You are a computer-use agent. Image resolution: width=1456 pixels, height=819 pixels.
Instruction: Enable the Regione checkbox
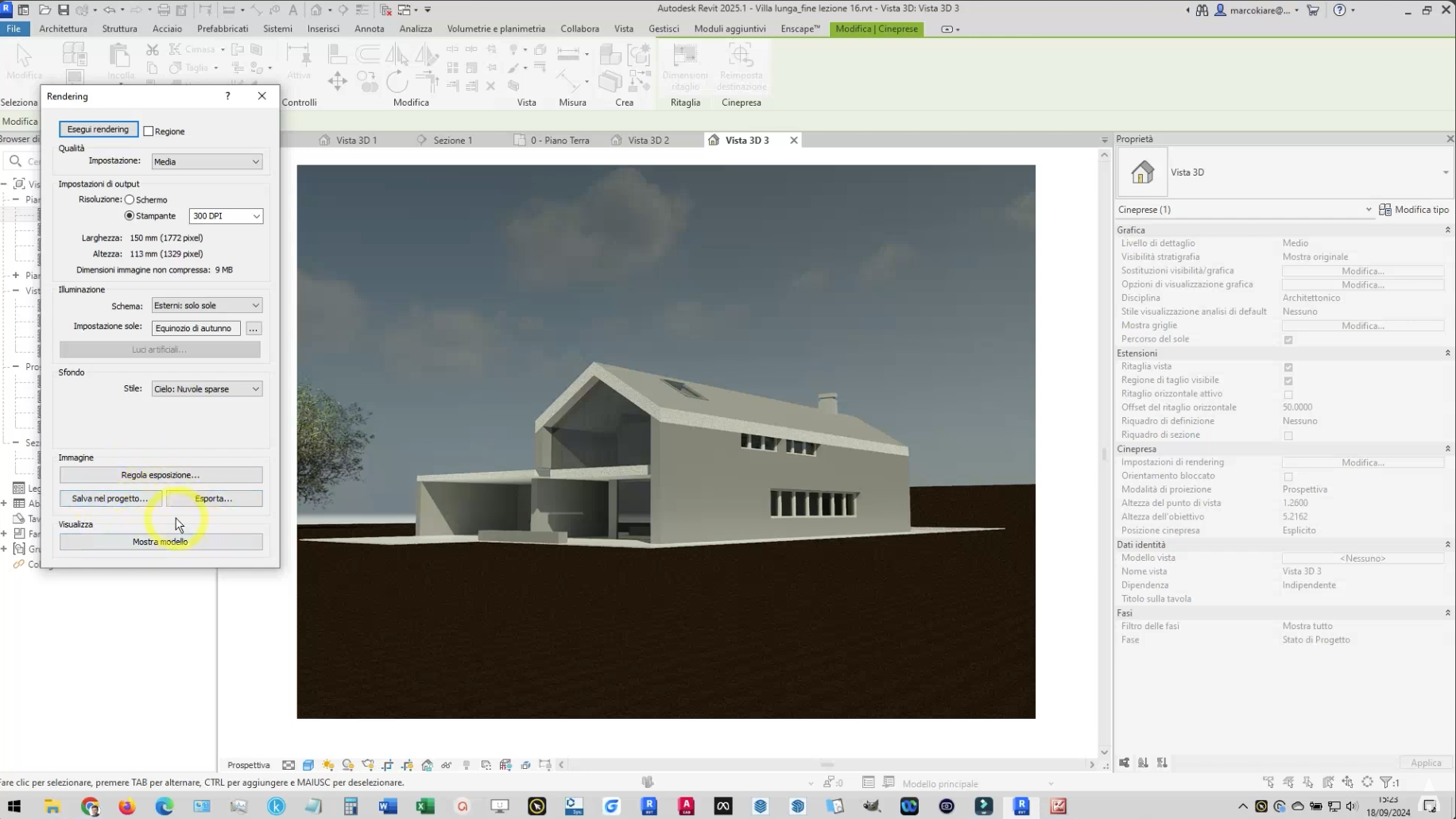149,131
